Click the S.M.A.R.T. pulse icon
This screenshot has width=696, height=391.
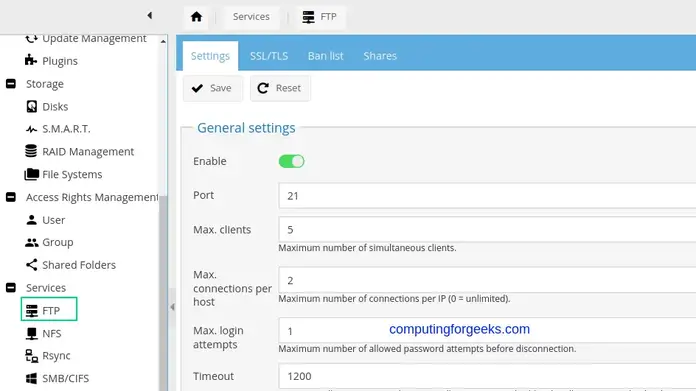tap(31, 129)
